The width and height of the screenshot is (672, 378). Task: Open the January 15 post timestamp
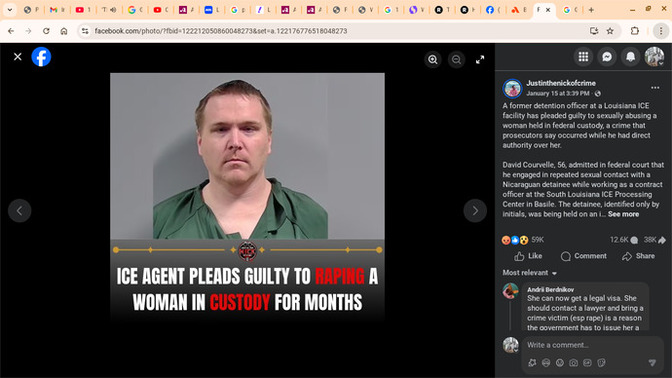558,93
